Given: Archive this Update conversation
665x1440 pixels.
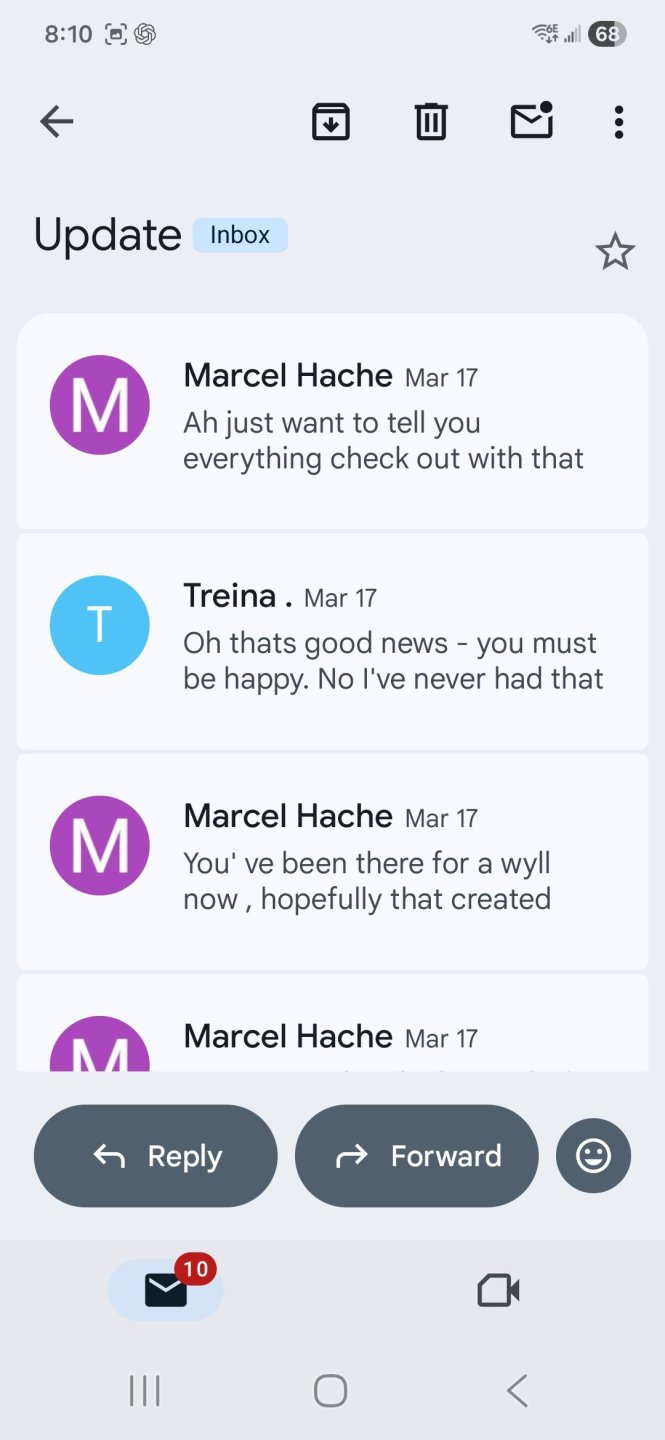Looking at the screenshot, I should pos(331,122).
